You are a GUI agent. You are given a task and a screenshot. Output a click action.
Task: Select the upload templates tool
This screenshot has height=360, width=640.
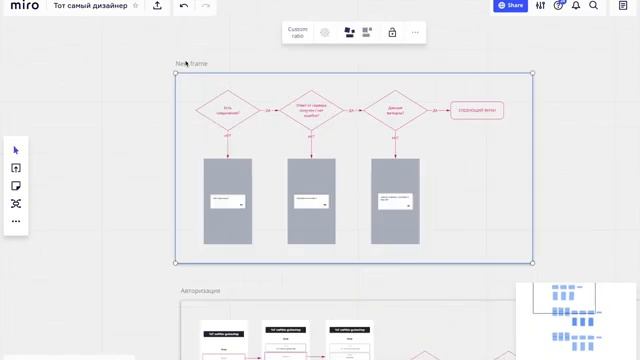point(16,168)
